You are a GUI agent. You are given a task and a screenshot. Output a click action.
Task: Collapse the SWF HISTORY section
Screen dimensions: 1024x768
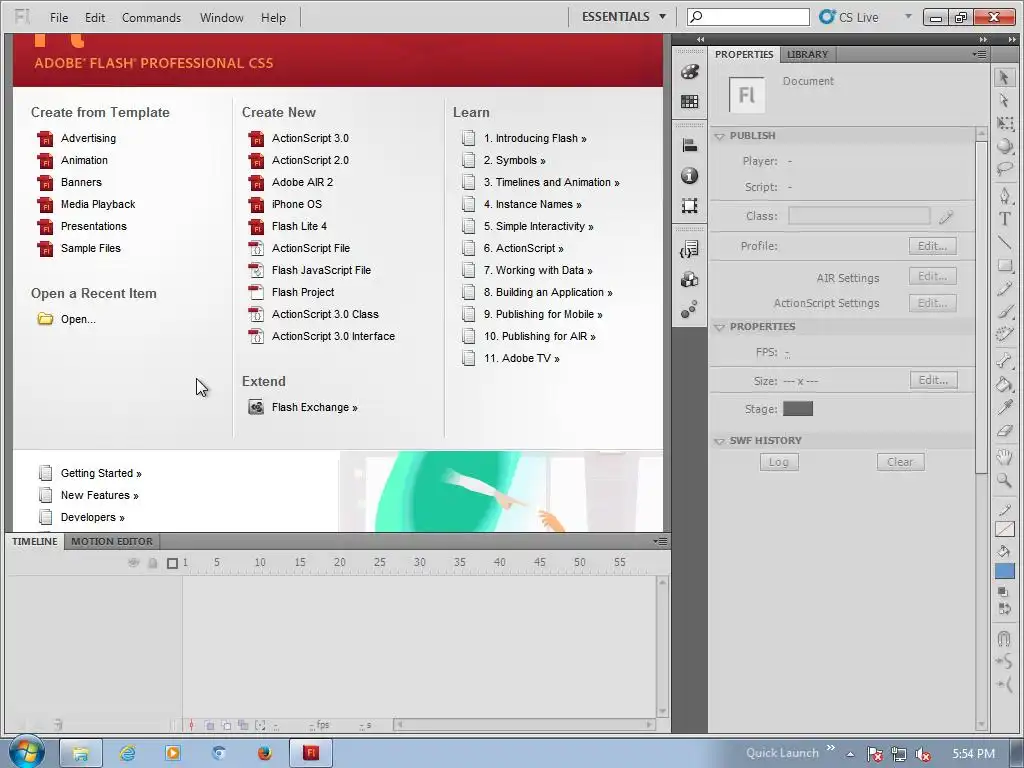pyautogui.click(x=720, y=441)
